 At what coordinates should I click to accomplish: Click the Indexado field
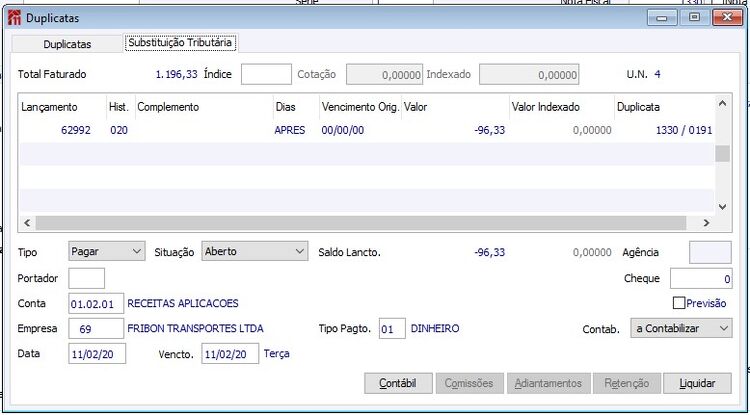click(529, 75)
